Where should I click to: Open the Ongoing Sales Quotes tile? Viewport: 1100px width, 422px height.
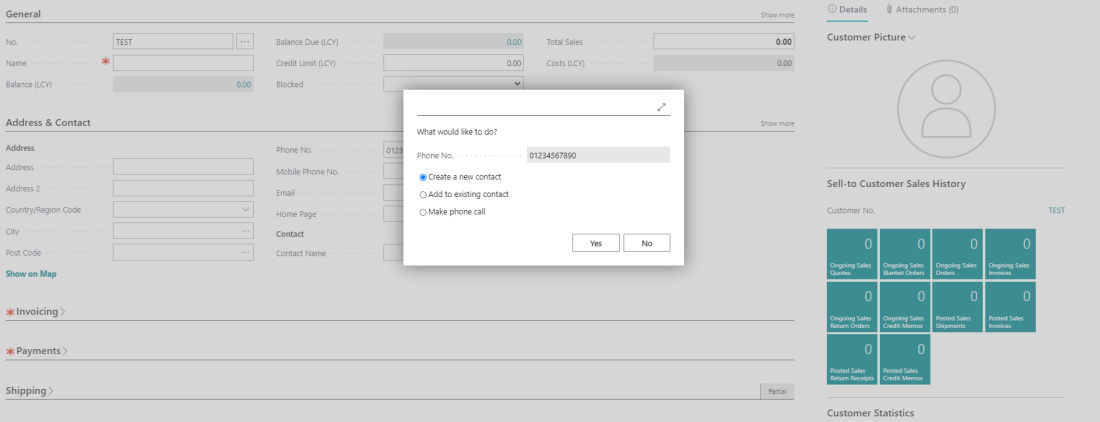pos(852,253)
